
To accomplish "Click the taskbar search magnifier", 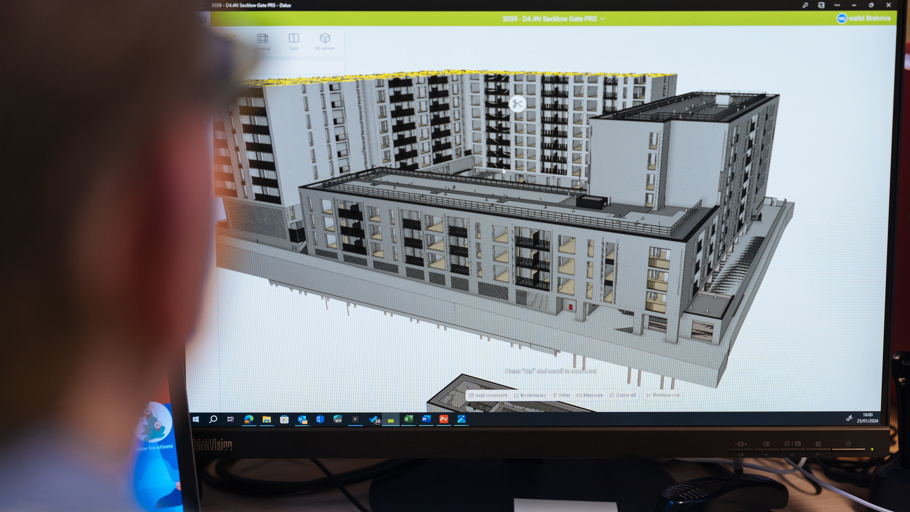I will click(x=213, y=420).
